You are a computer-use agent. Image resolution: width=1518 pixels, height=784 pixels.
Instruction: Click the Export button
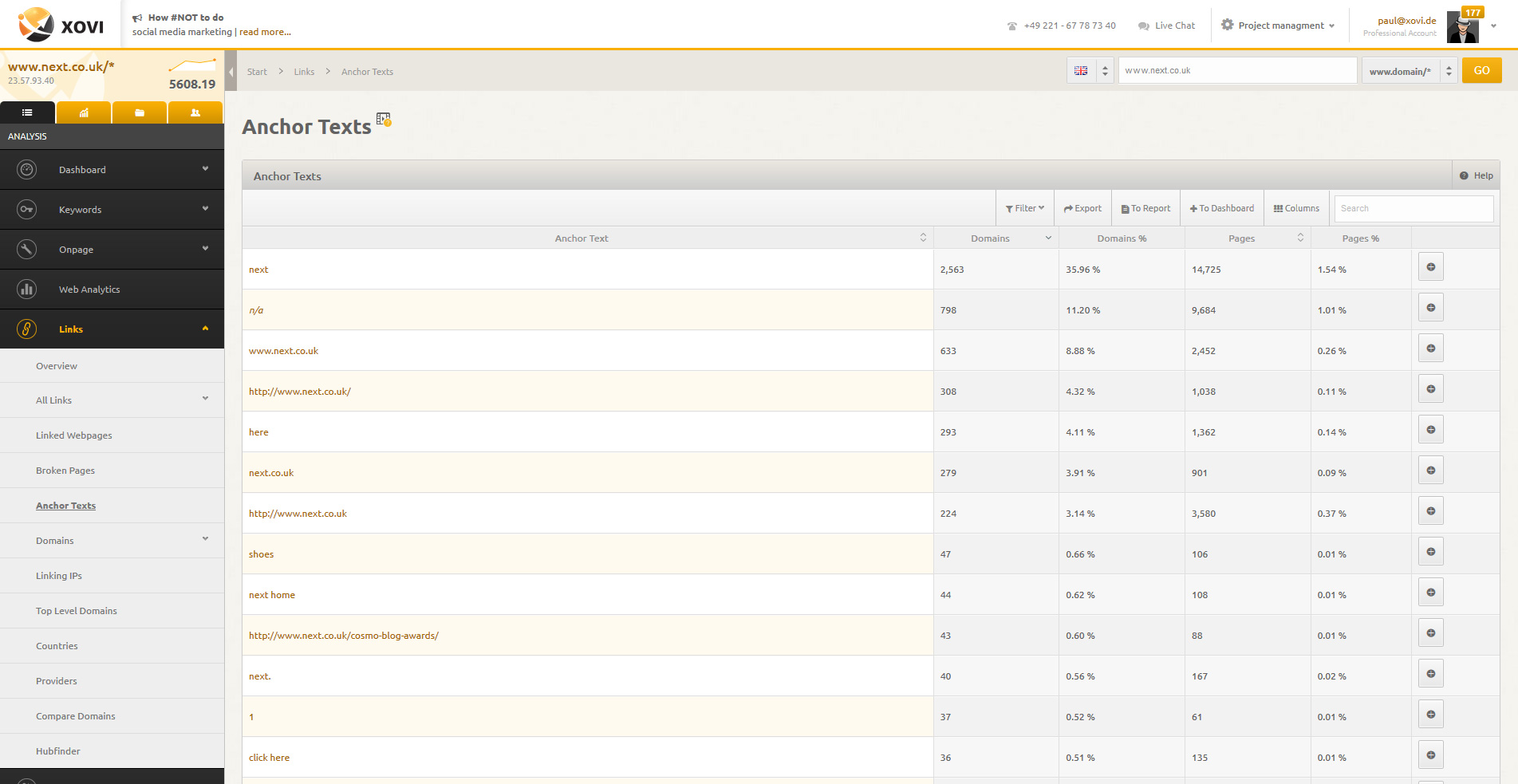pos(1082,209)
